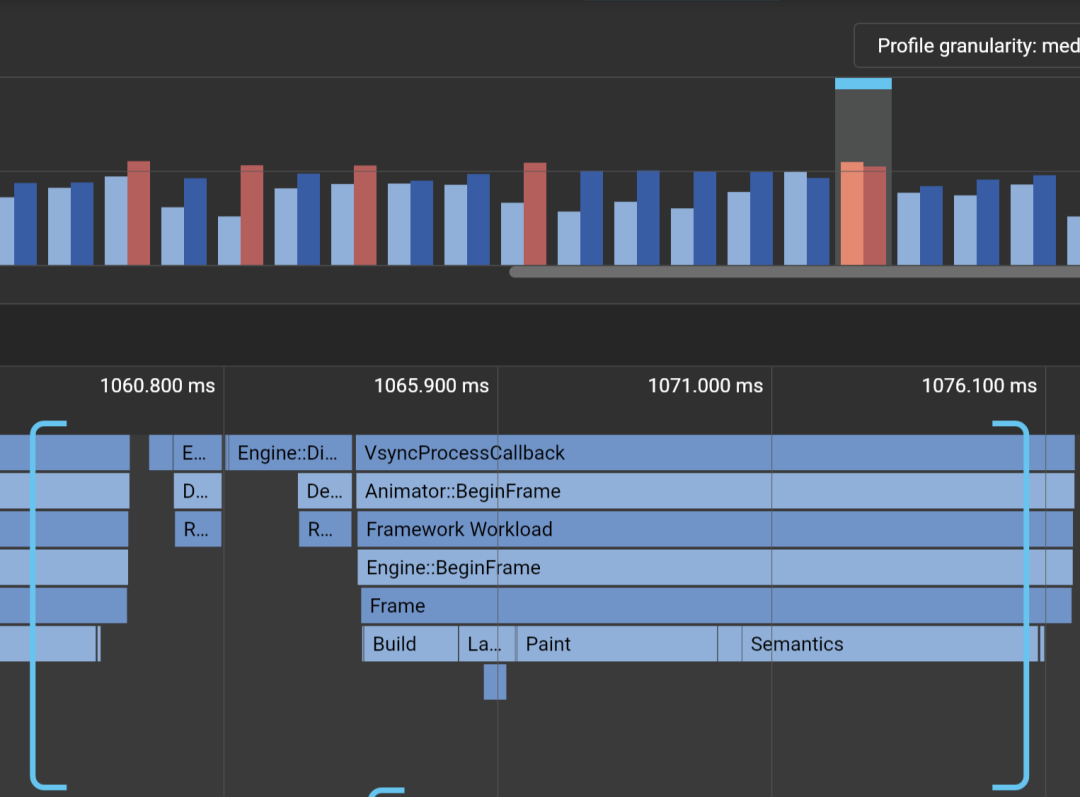Click the Animator::BeginFrame event bar
The height and width of the screenshot is (797, 1080).
coord(714,491)
